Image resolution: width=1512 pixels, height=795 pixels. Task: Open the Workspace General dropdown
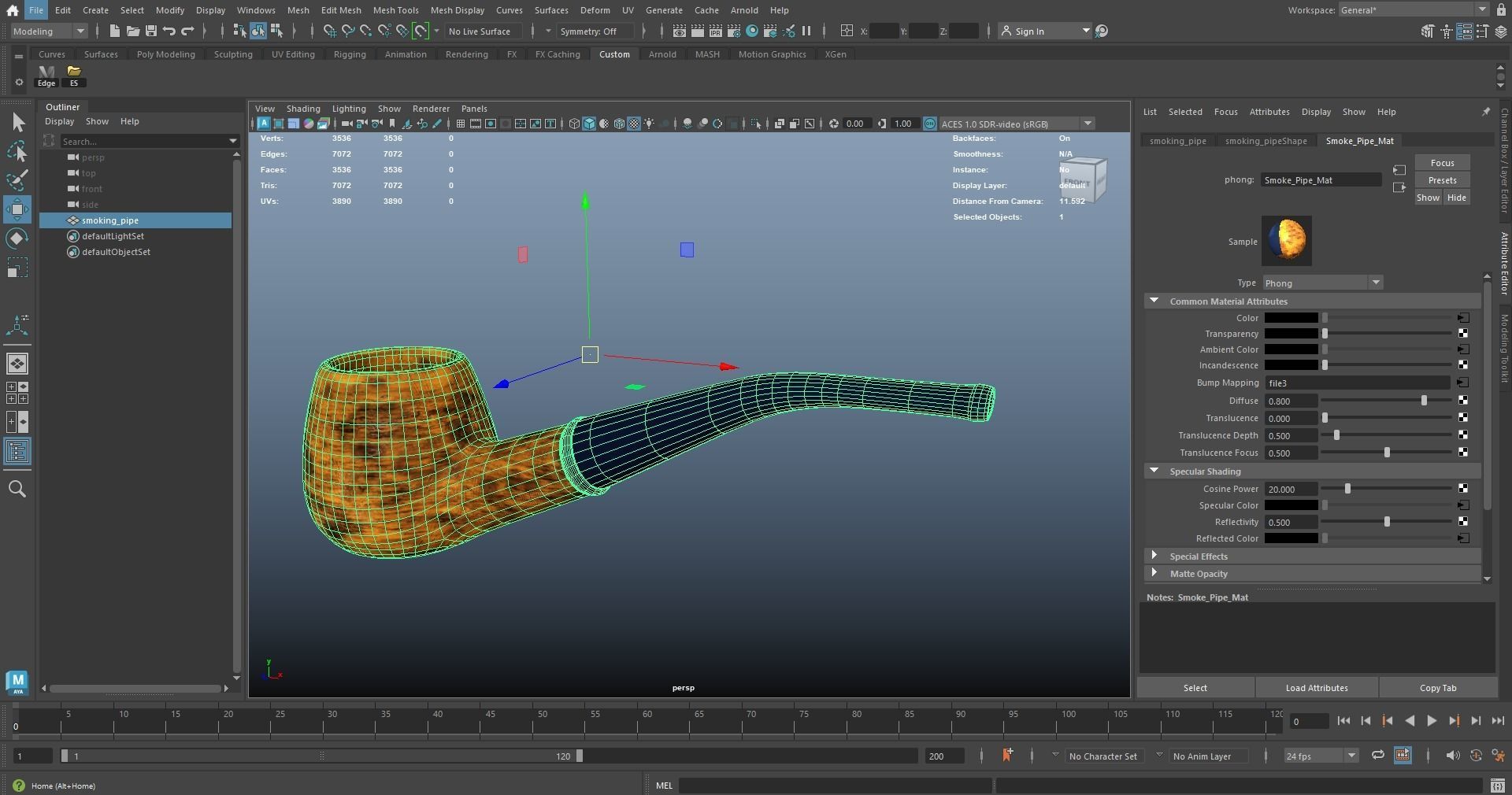click(1413, 10)
